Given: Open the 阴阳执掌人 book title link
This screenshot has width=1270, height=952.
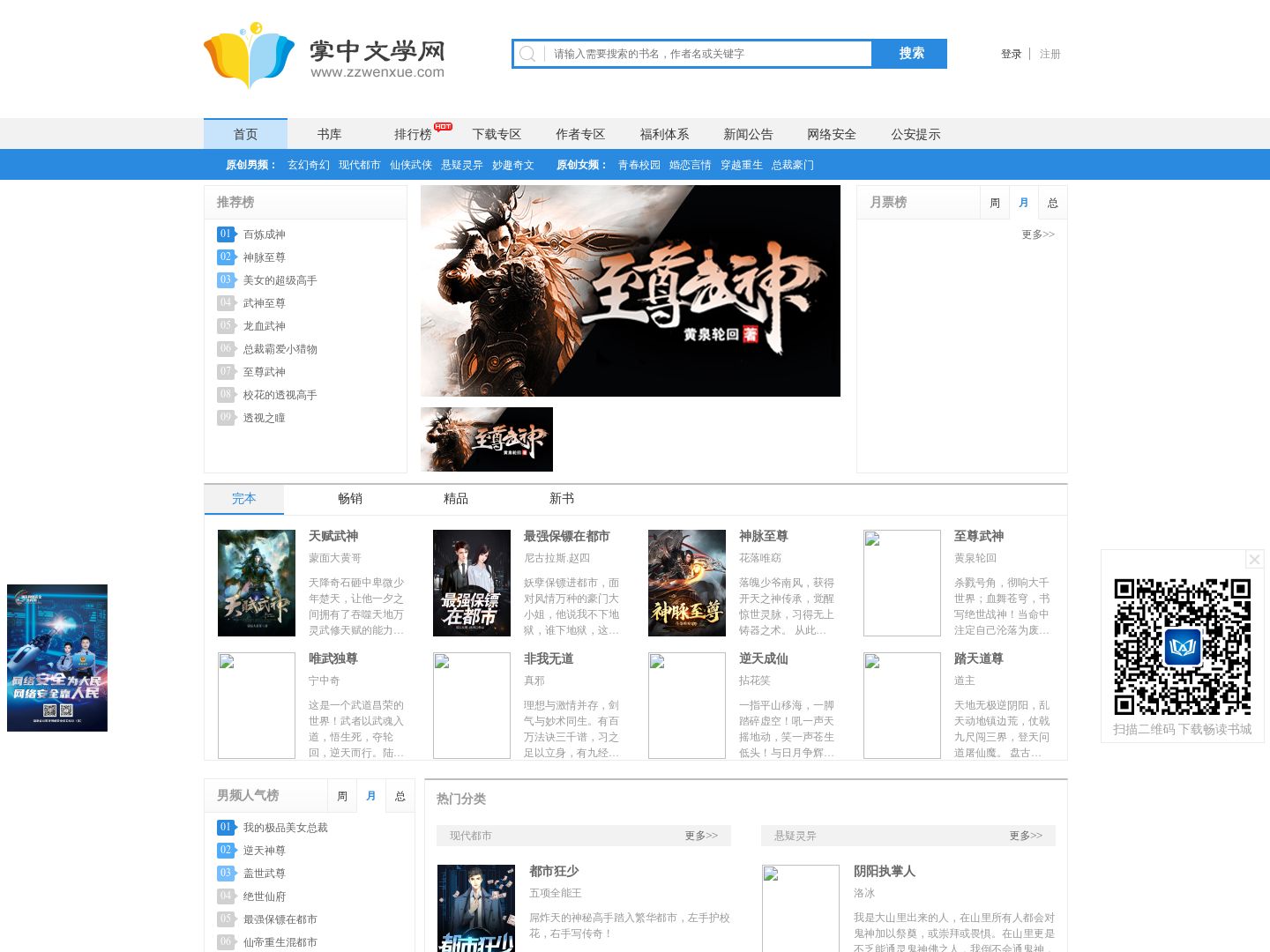Looking at the screenshot, I should tap(885, 871).
